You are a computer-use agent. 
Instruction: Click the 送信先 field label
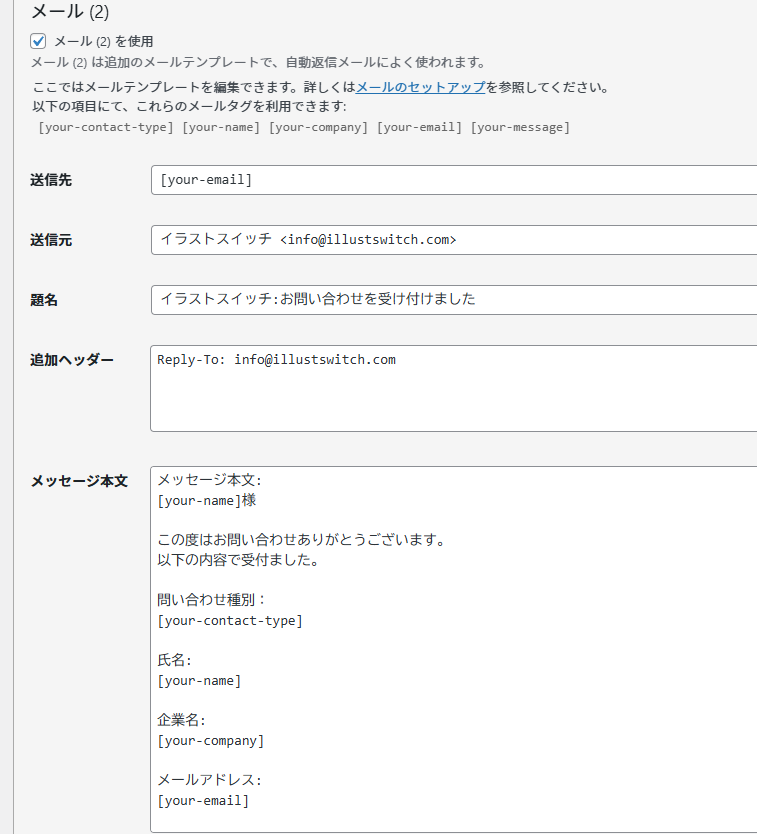[x=51, y=180]
